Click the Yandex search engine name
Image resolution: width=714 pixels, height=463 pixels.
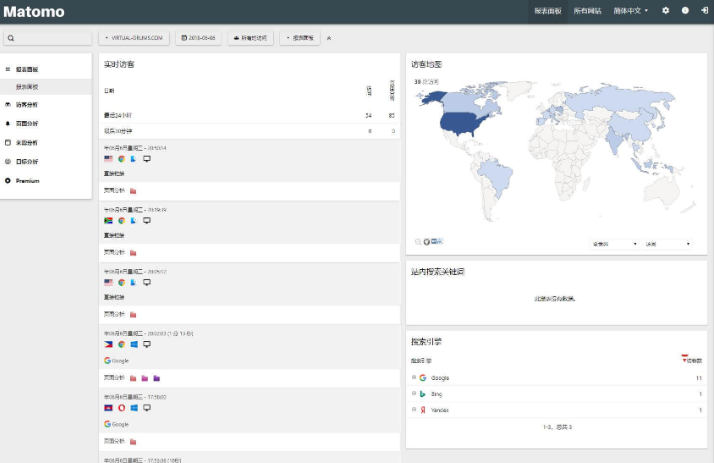[x=440, y=410]
